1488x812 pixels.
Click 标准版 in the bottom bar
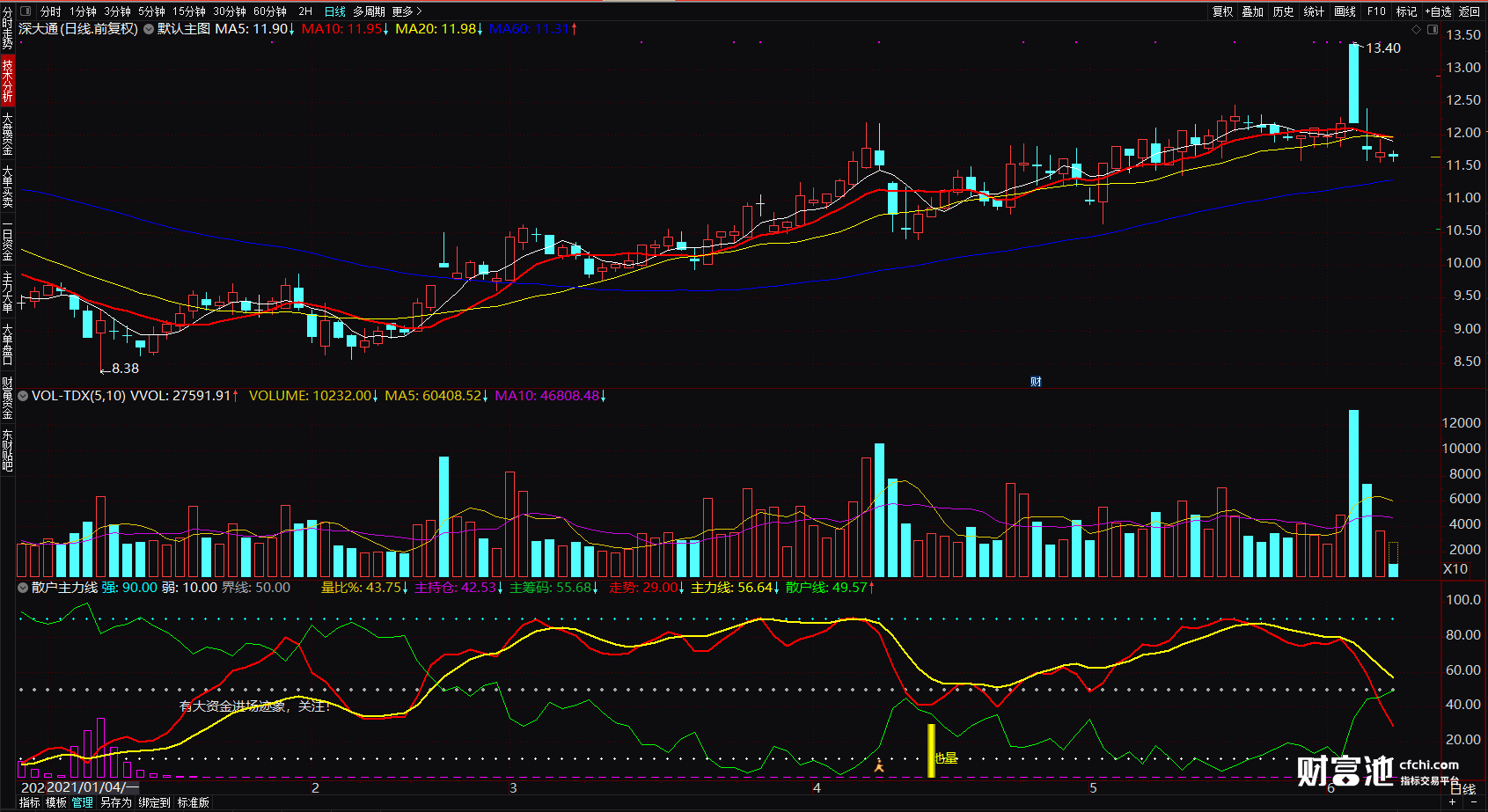pyautogui.click(x=194, y=802)
